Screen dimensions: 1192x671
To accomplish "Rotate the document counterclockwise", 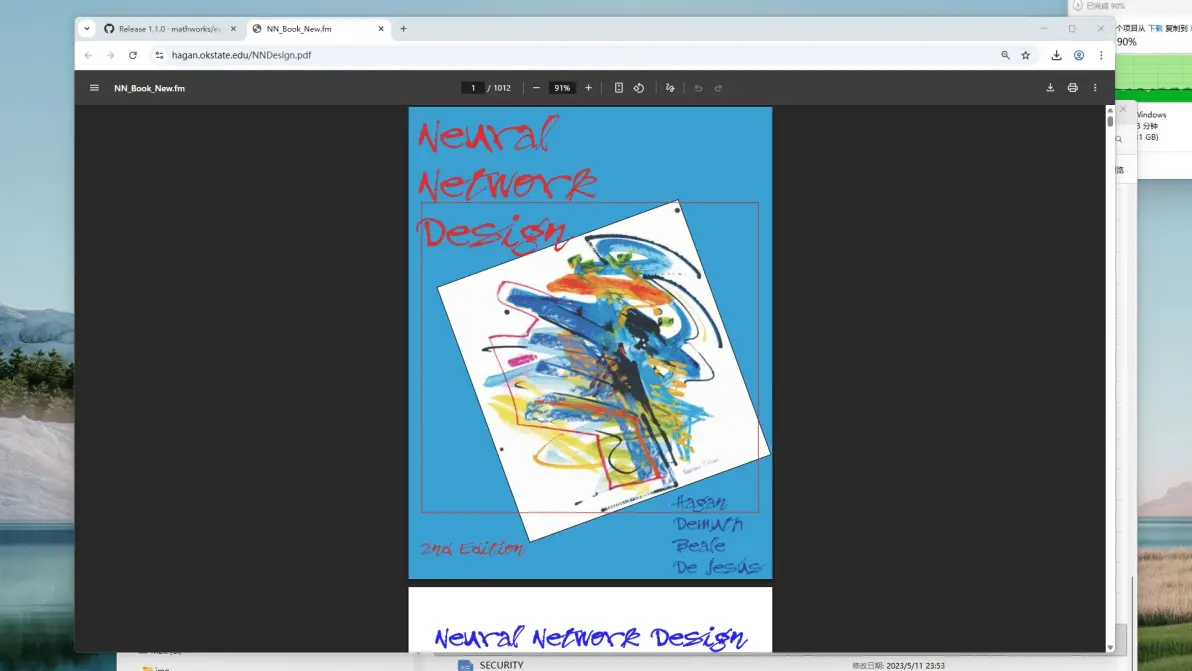I will tap(639, 88).
